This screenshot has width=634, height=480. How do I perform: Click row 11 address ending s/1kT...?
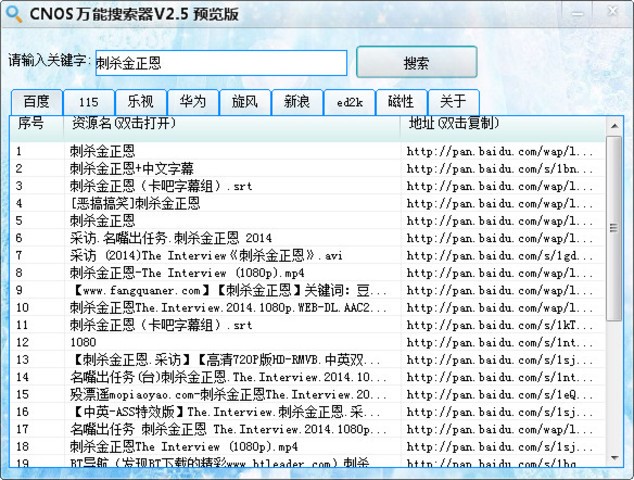pyautogui.click(x=499, y=326)
